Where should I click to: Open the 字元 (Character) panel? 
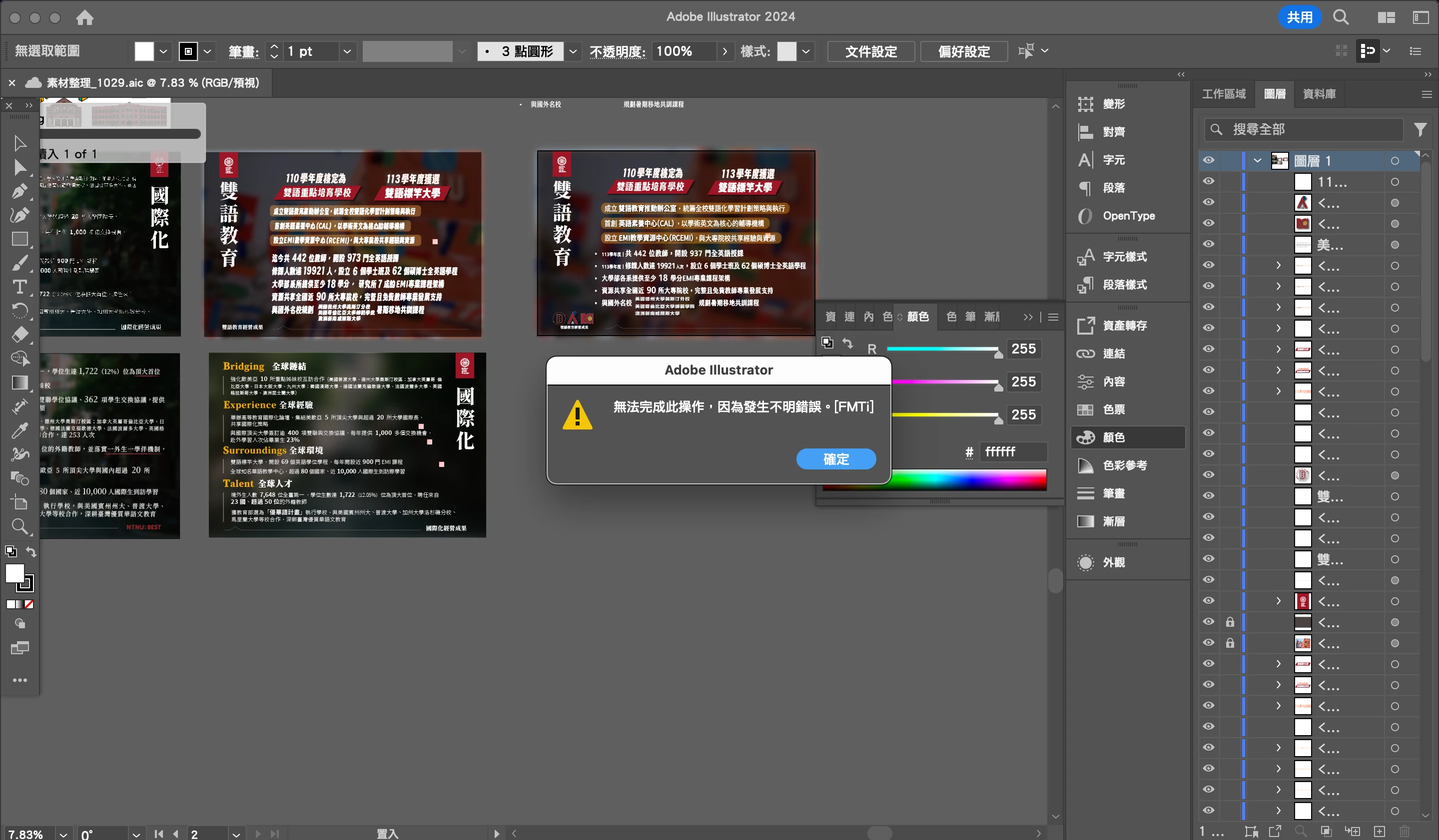[1114, 160]
